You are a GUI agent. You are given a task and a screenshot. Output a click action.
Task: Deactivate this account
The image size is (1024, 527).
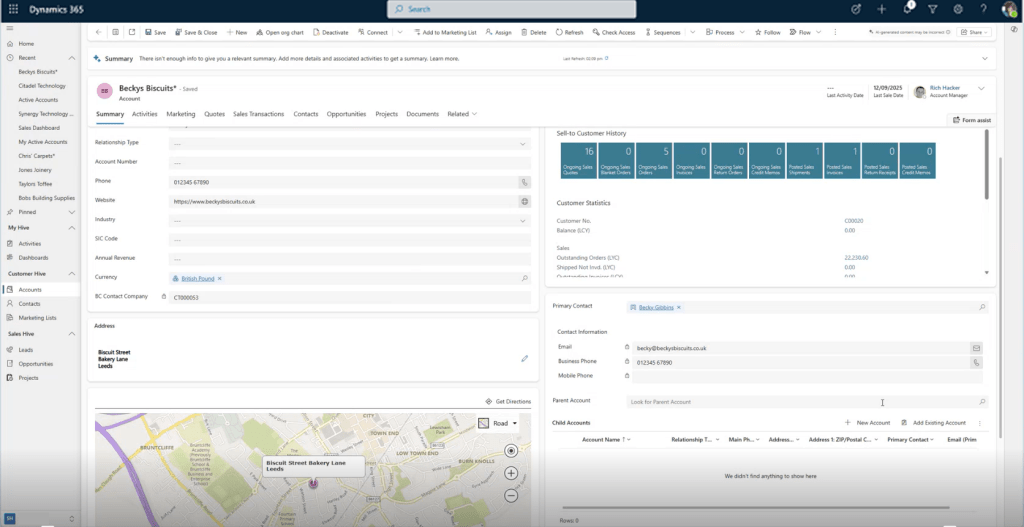click(330, 32)
